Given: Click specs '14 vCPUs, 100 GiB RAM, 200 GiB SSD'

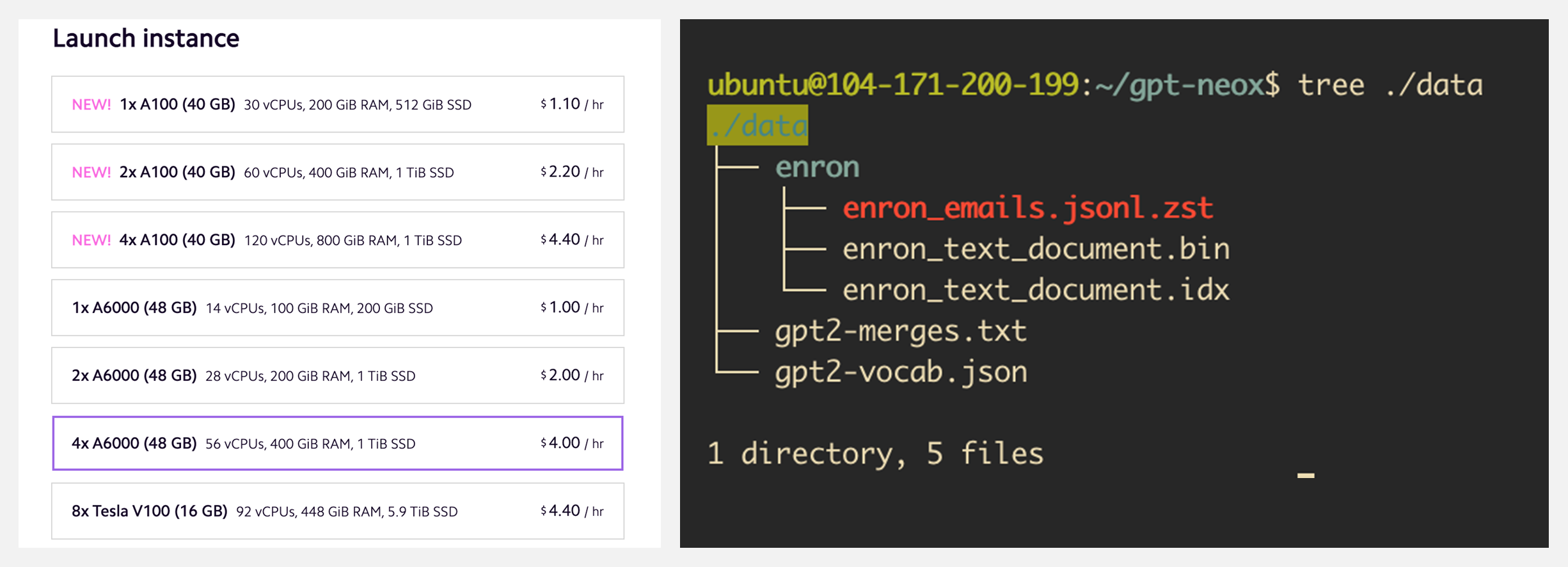Looking at the screenshot, I should click(319, 308).
